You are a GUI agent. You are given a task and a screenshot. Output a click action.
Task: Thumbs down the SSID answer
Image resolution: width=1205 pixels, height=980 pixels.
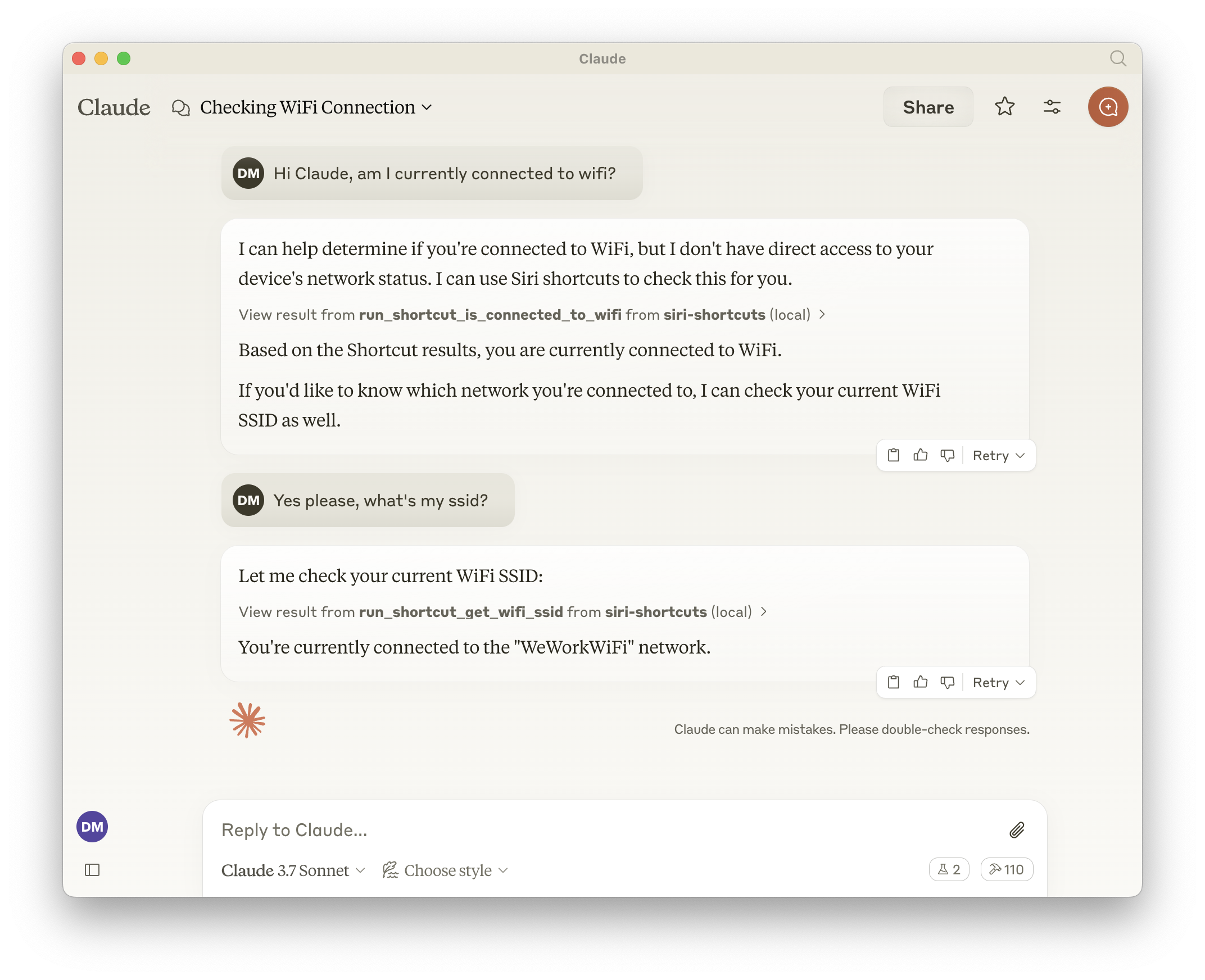[x=948, y=682]
